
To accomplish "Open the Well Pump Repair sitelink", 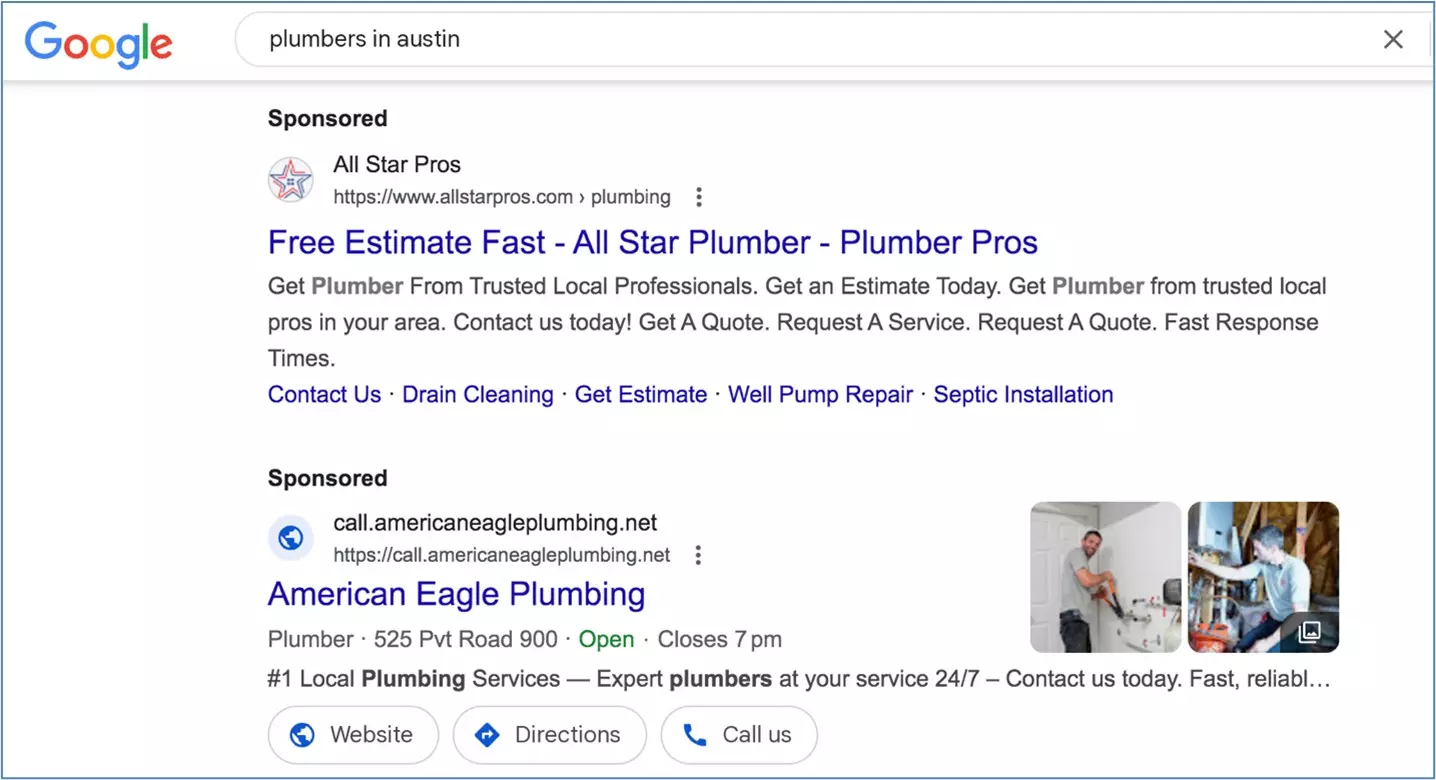I will click(820, 395).
